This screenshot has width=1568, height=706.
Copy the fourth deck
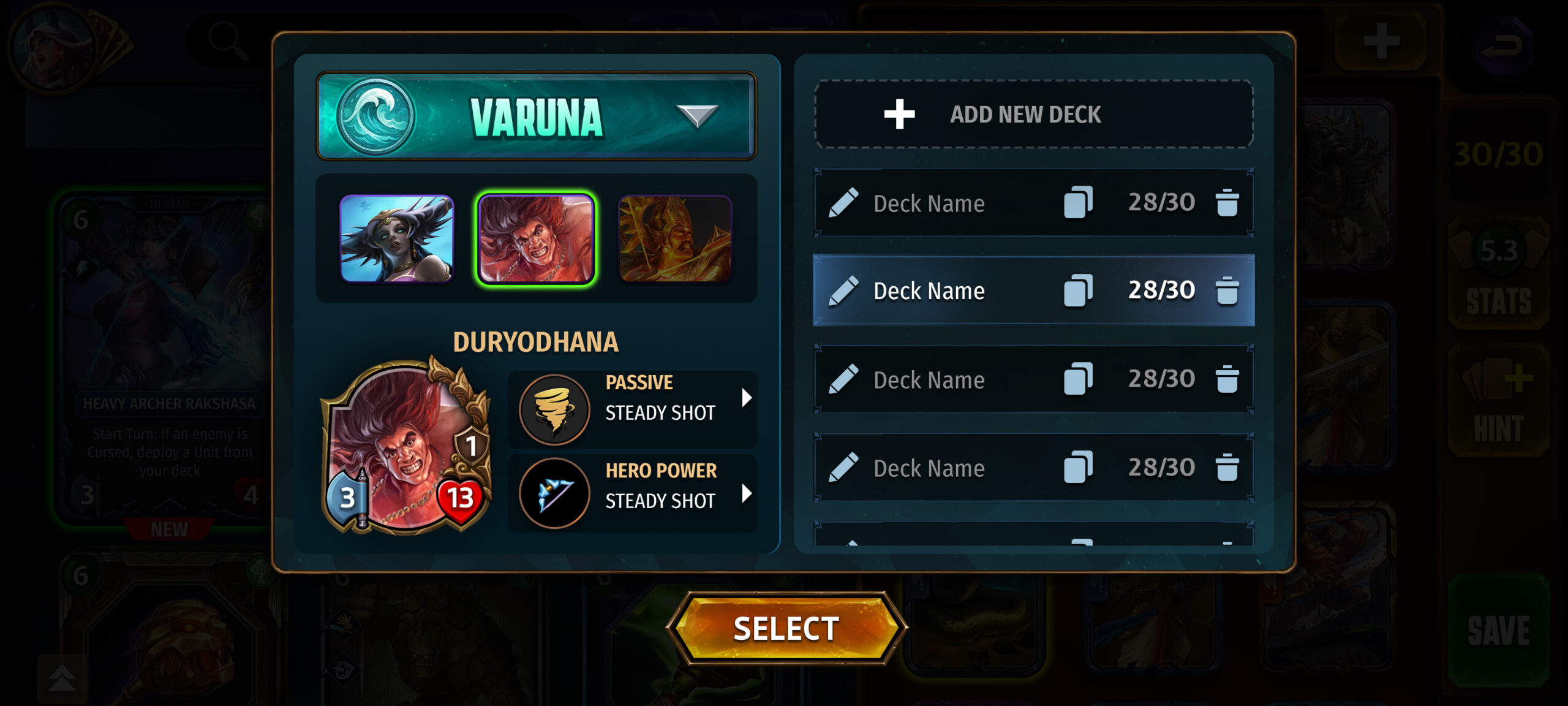pyautogui.click(x=1078, y=468)
